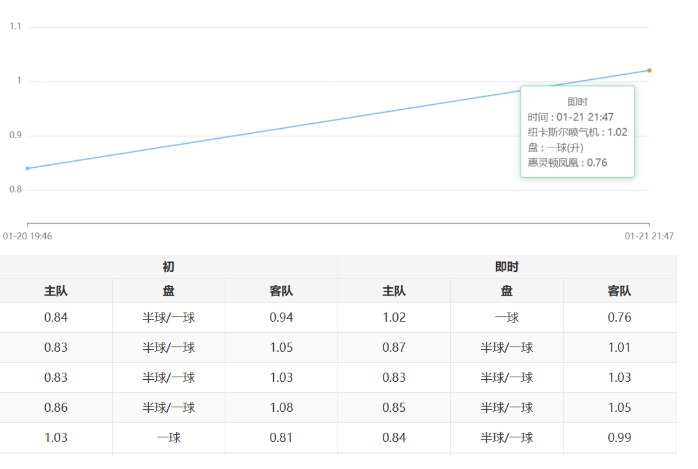Click the 0.94 cell in first row
The image size is (698, 469).
point(281,318)
